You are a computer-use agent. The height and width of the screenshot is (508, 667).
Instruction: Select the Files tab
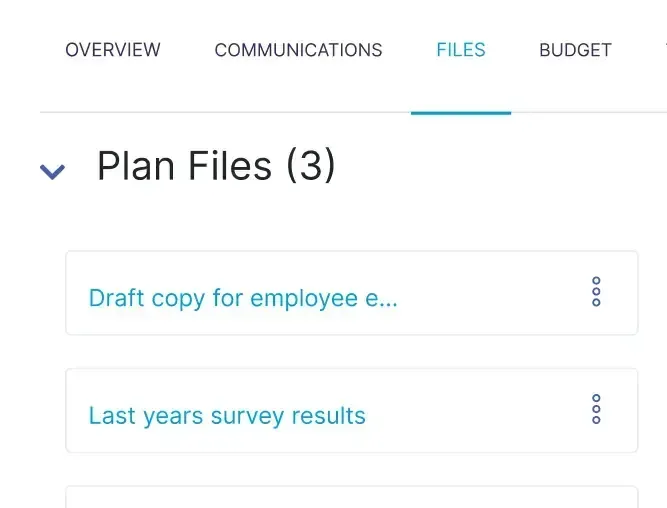point(461,50)
